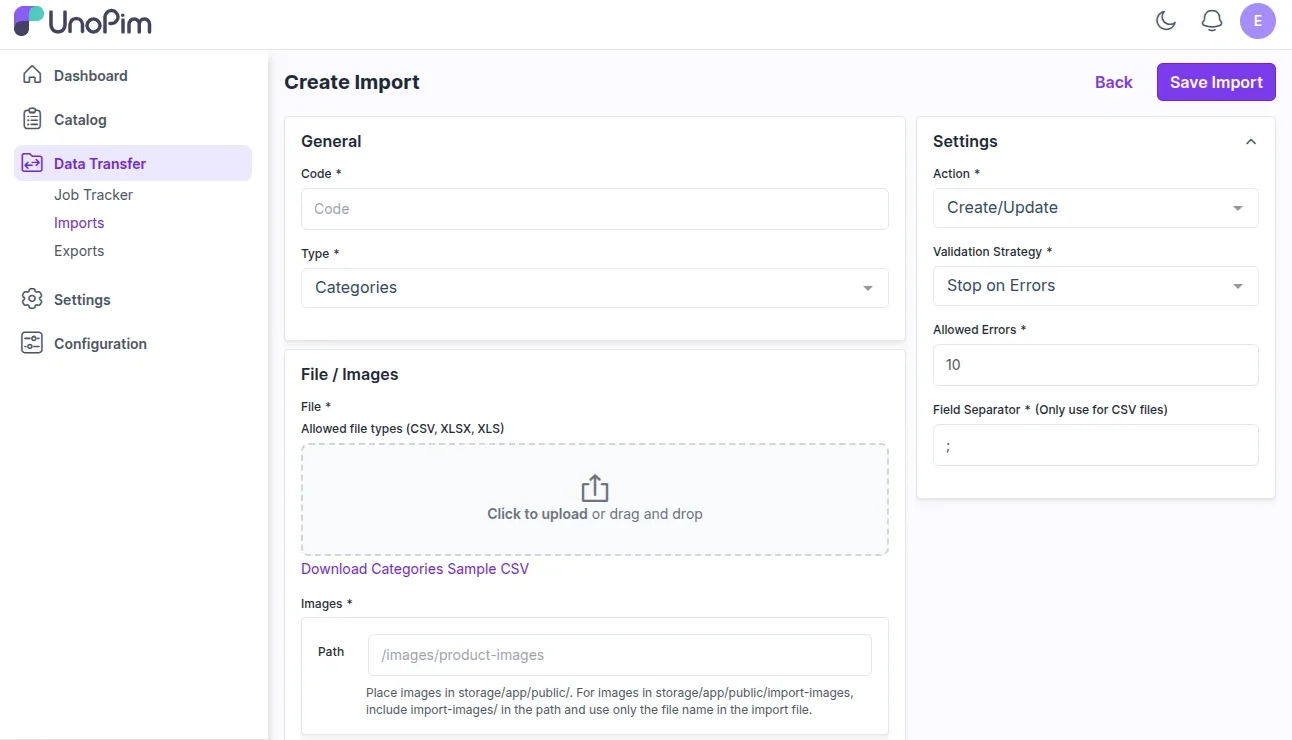Open the notifications bell
Image resolution: width=1292 pixels, height=740 pixels.
1212,21
